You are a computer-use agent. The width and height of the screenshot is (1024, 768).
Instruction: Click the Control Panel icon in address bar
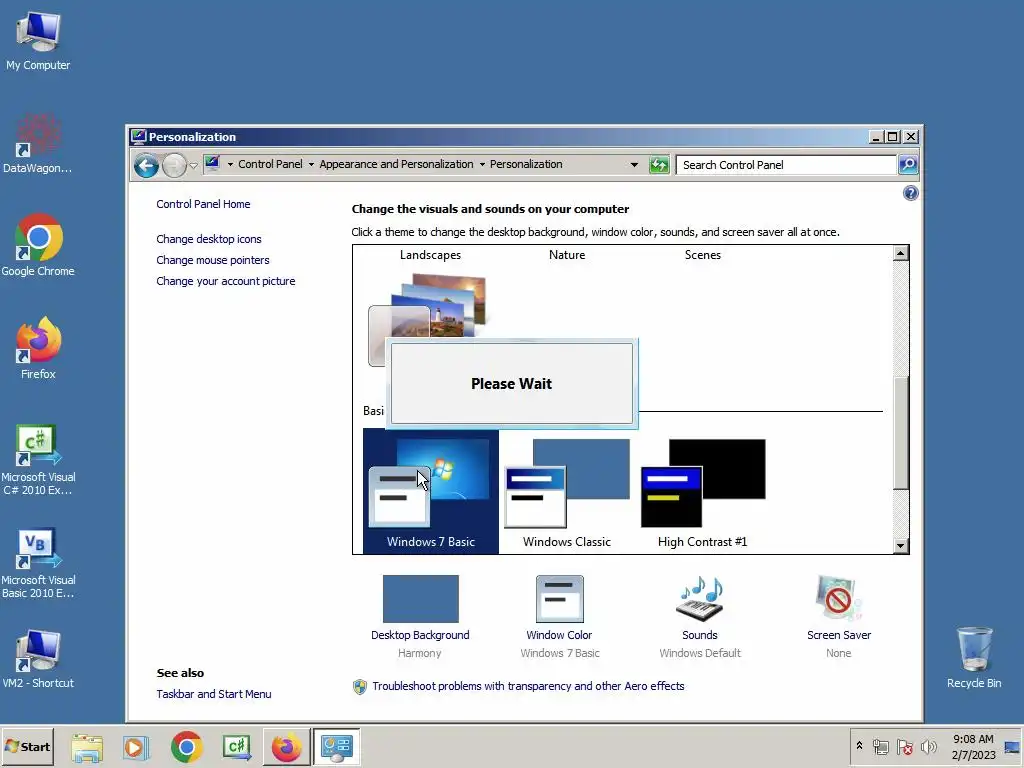[x=212, y=163]
